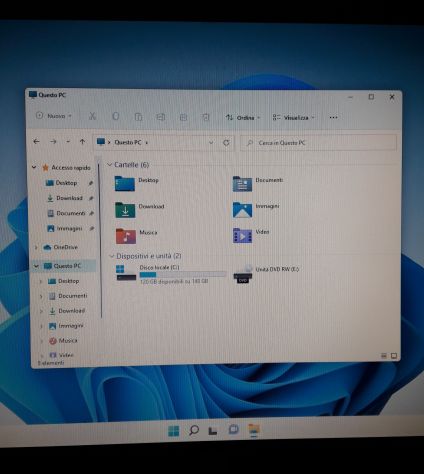Screen dimensions: 424x474
Task: Click the Cut scissors icon
Action: (92, 116)
